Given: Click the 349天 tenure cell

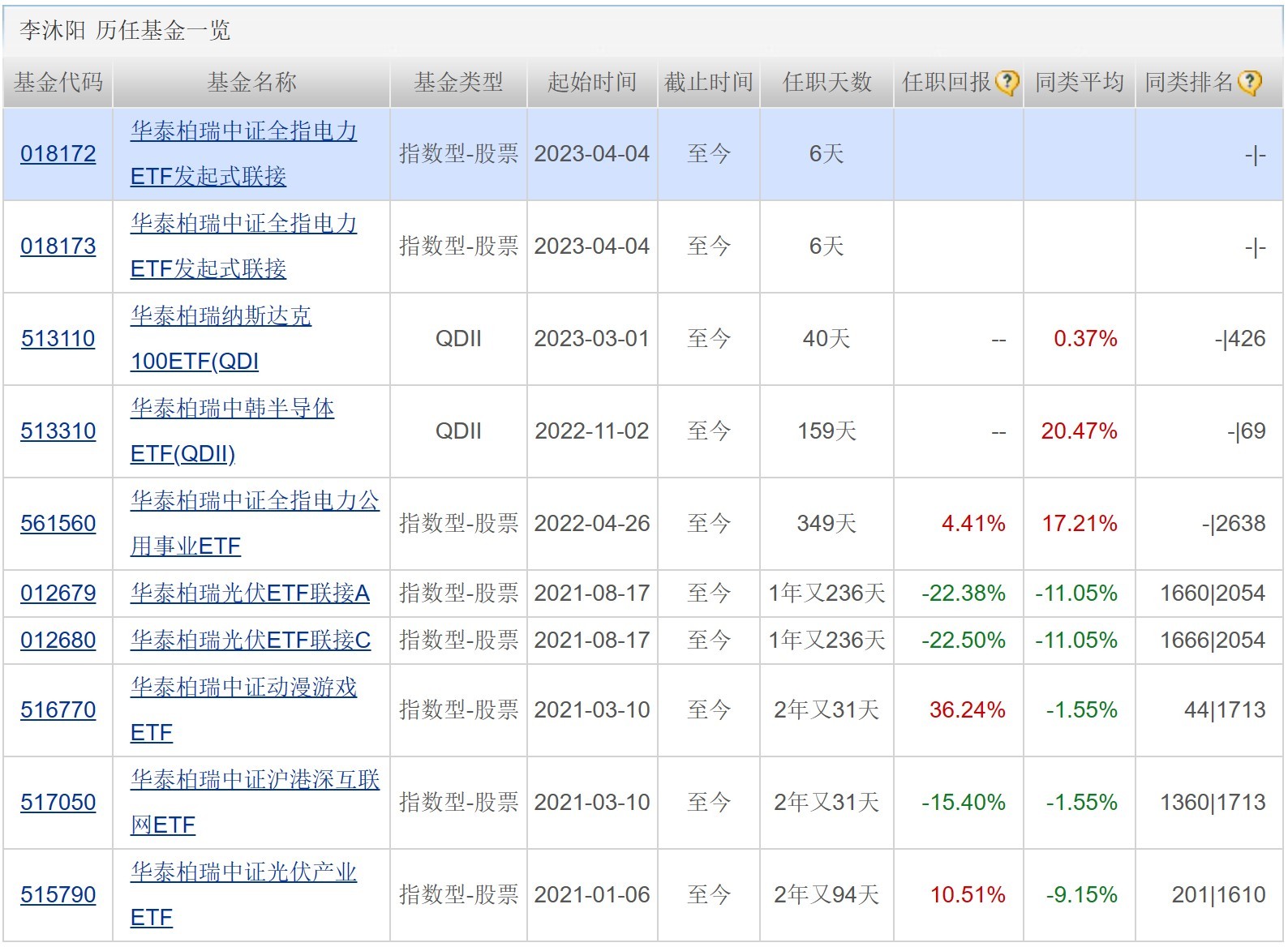Looking at the screenshot, I should 826,524.
